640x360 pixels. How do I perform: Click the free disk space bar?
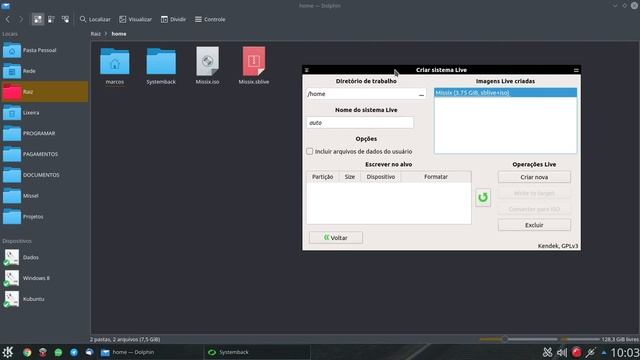tap(580, 339)
